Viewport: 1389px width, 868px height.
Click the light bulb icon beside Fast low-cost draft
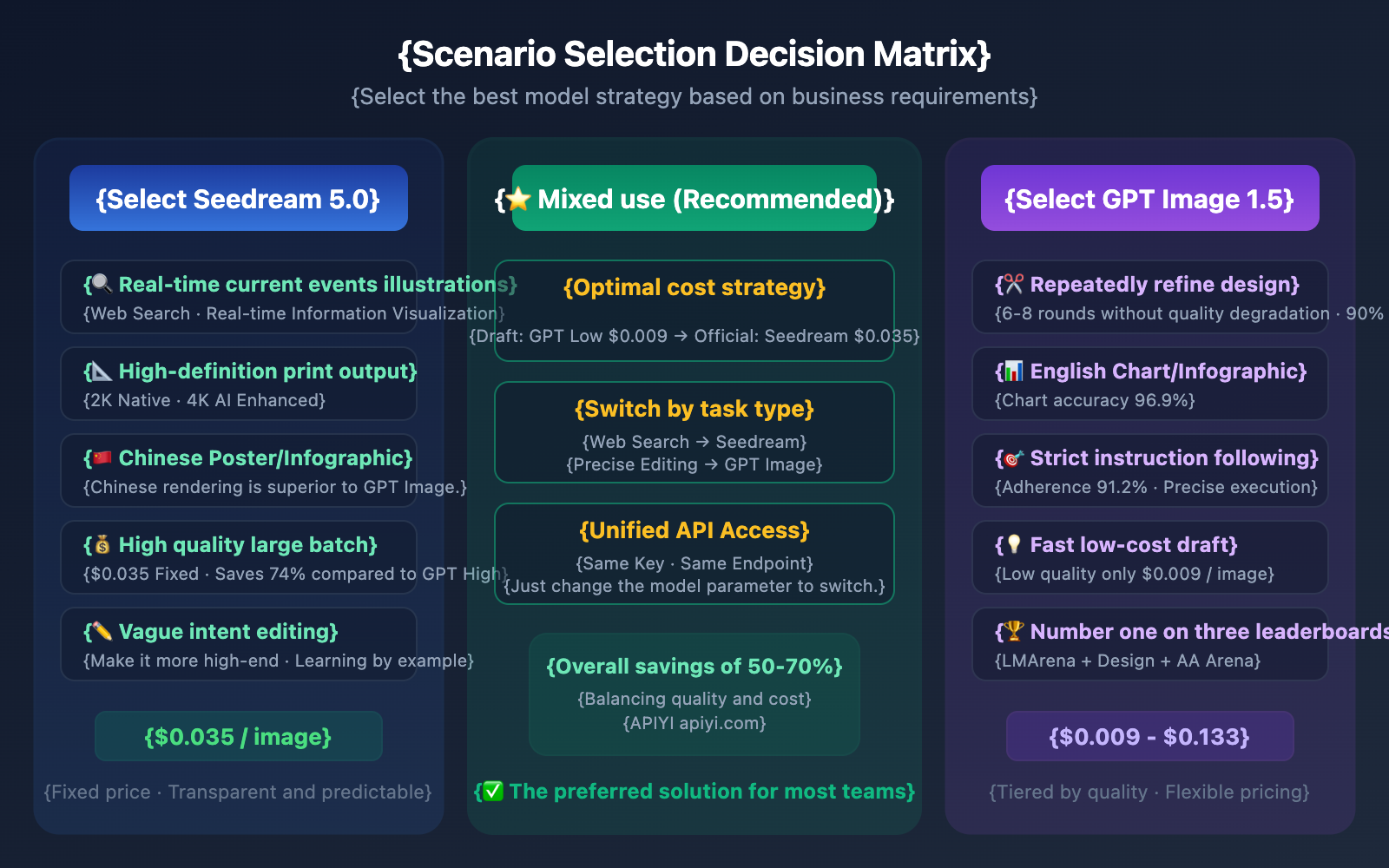click(1013, 544)
